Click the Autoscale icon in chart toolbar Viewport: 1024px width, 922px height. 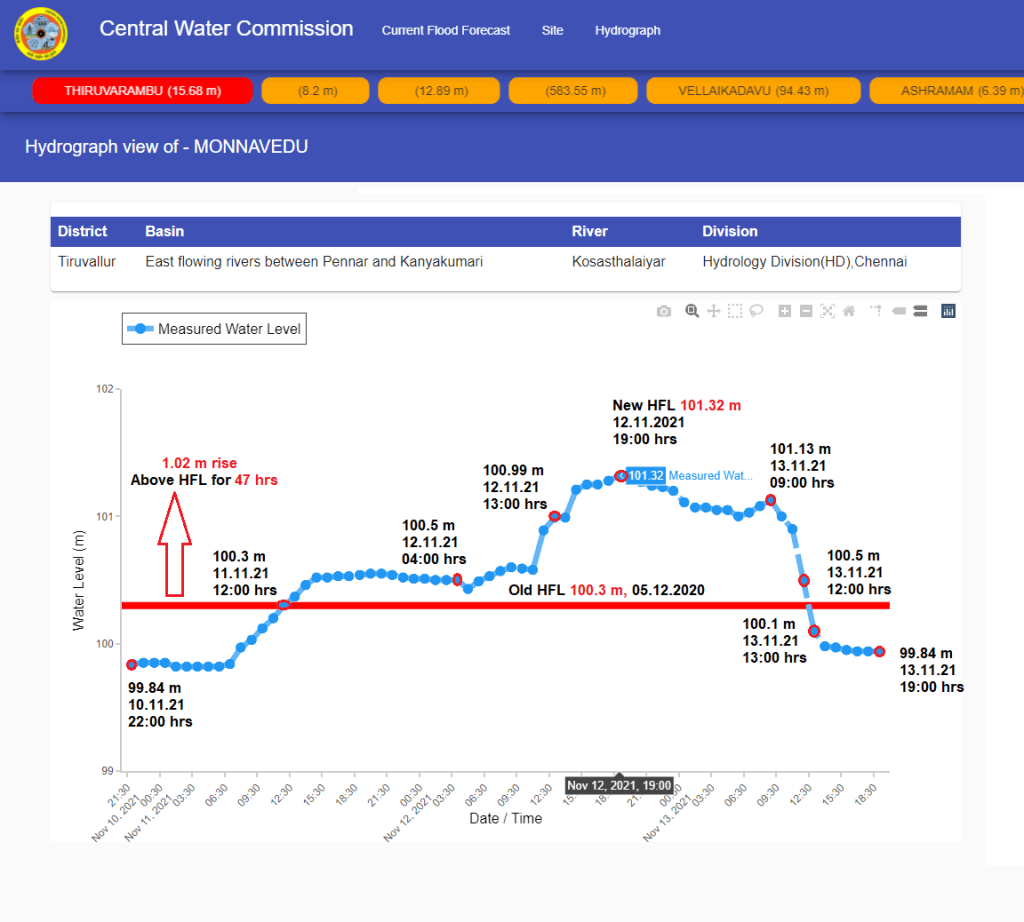[827, 311]
